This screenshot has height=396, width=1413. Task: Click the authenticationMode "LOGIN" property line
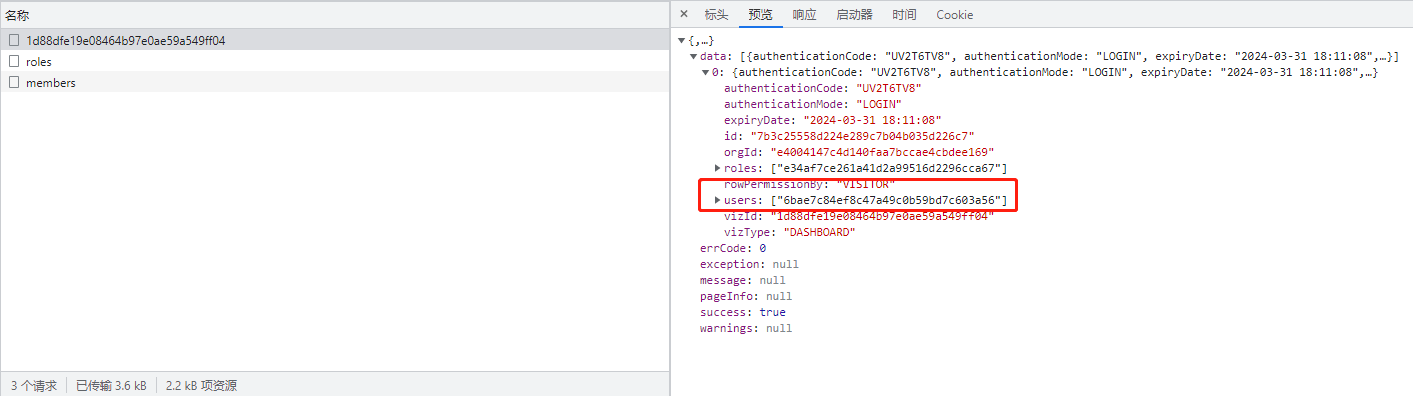813,104
